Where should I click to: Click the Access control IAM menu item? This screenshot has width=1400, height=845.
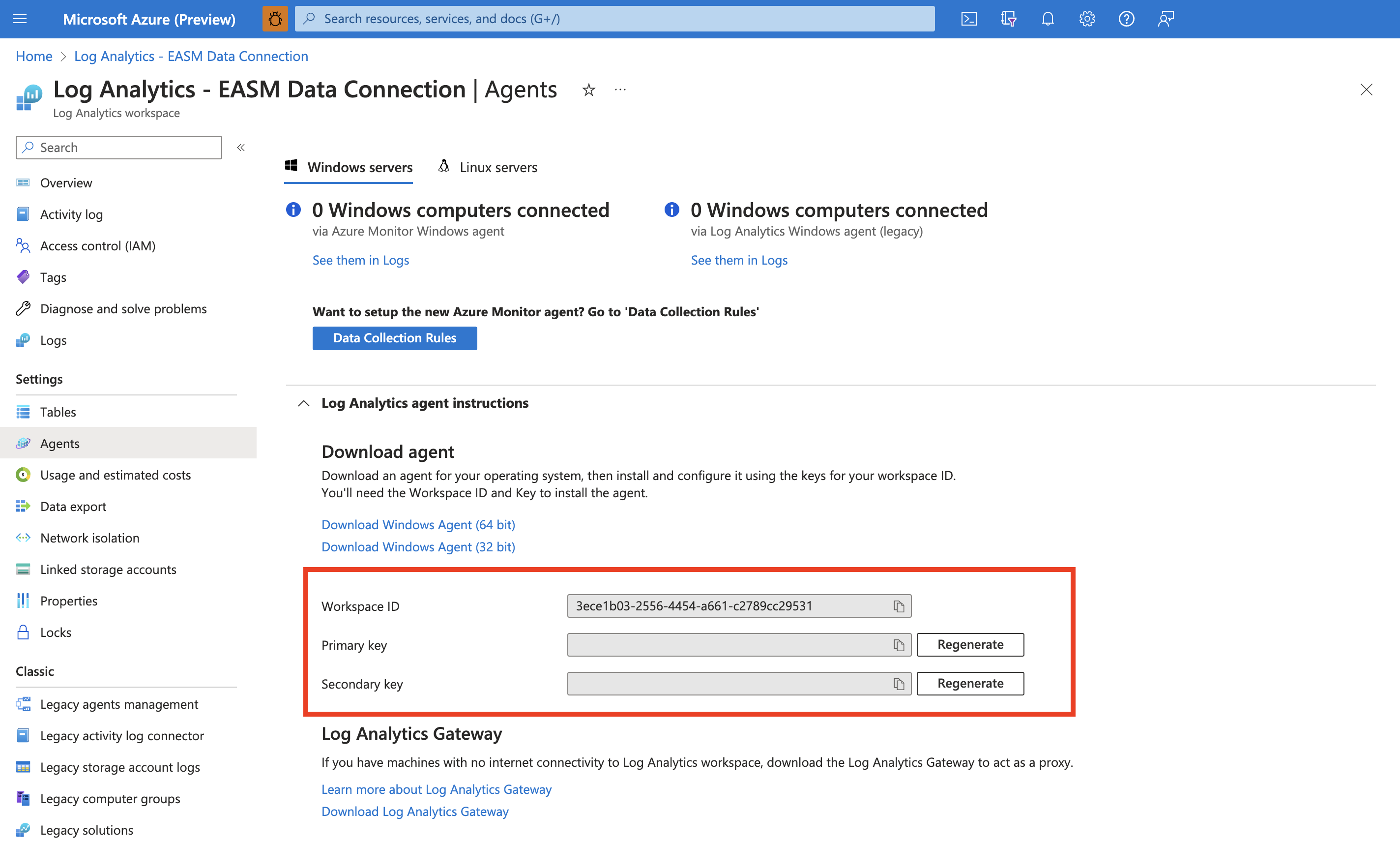point(98,245)
